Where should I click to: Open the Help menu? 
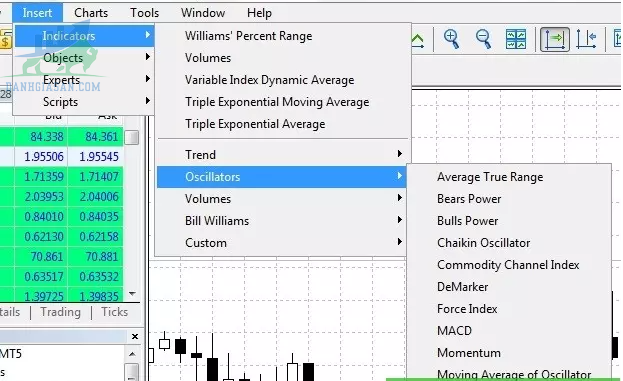point(259,13)
